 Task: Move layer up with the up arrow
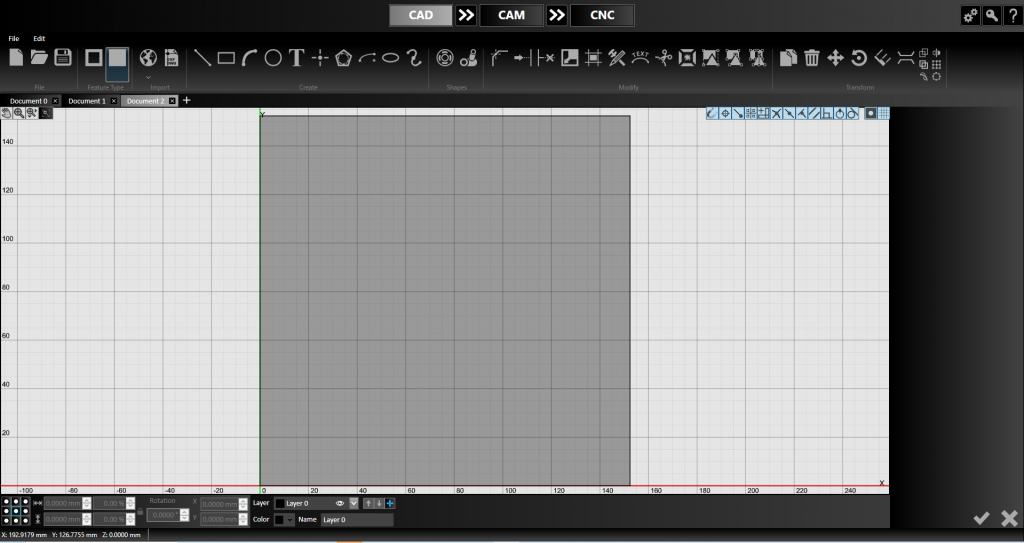[368, 503]
